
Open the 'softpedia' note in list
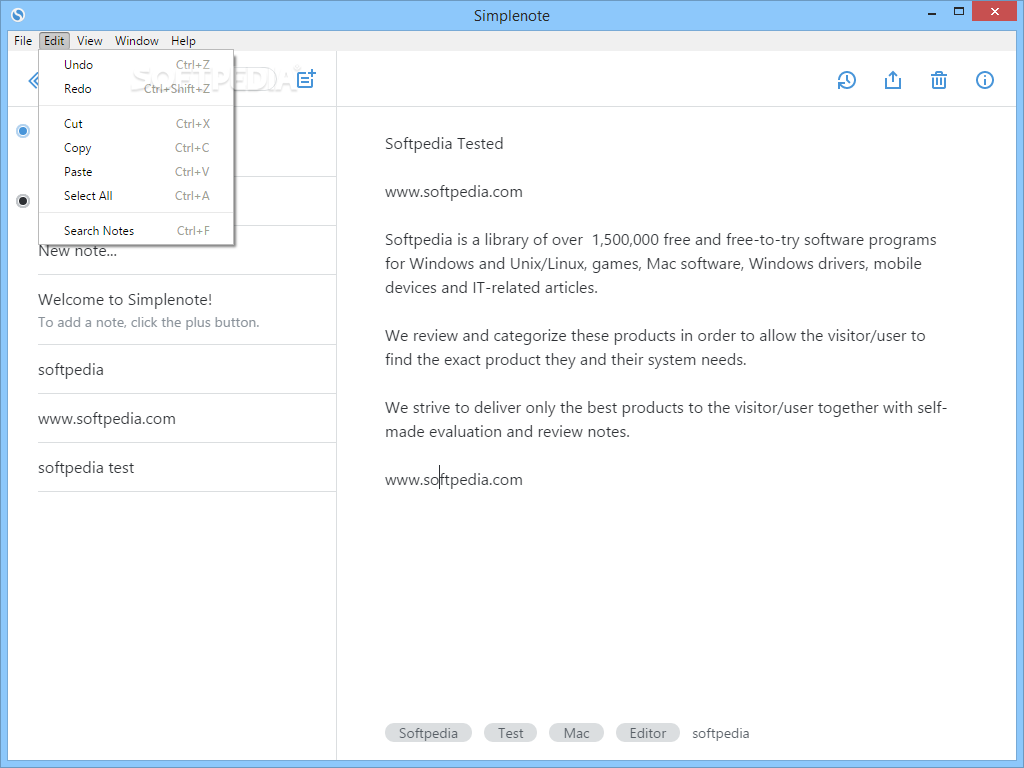(187, 370)
